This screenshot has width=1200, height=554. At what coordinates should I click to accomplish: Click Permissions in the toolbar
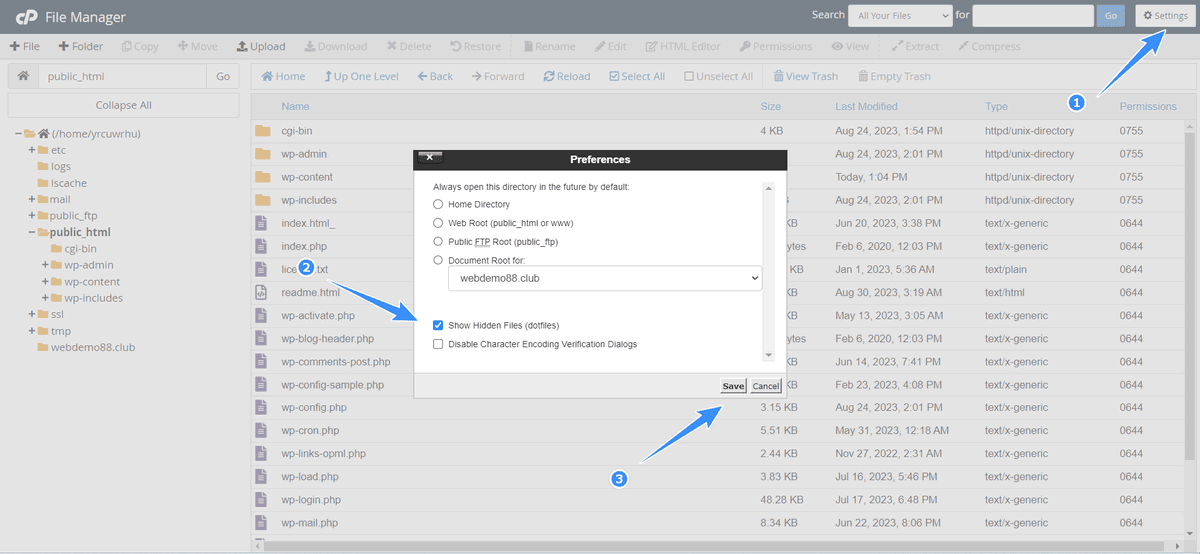pos(776,46)
